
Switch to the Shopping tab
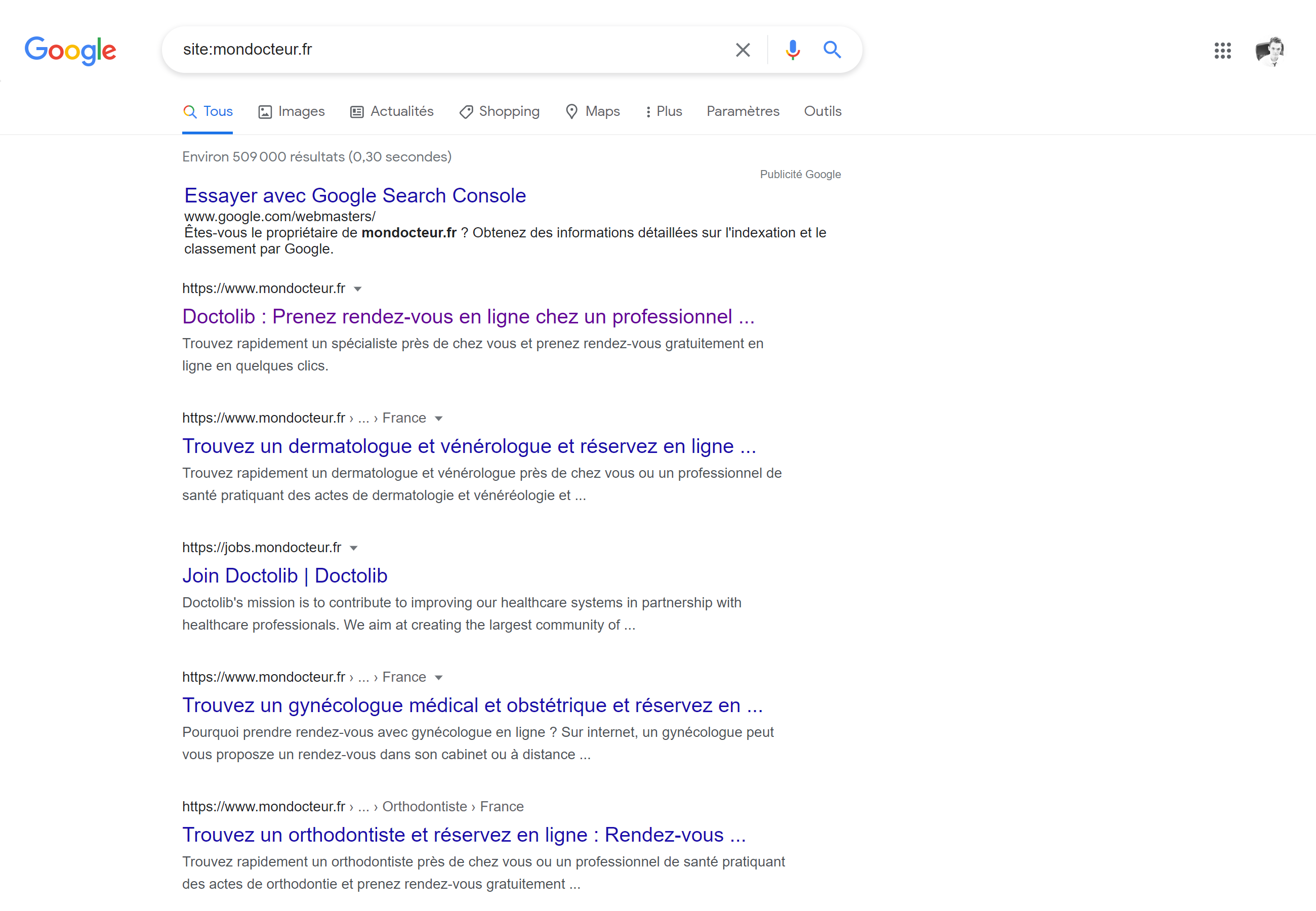click(x=500, y=111)
